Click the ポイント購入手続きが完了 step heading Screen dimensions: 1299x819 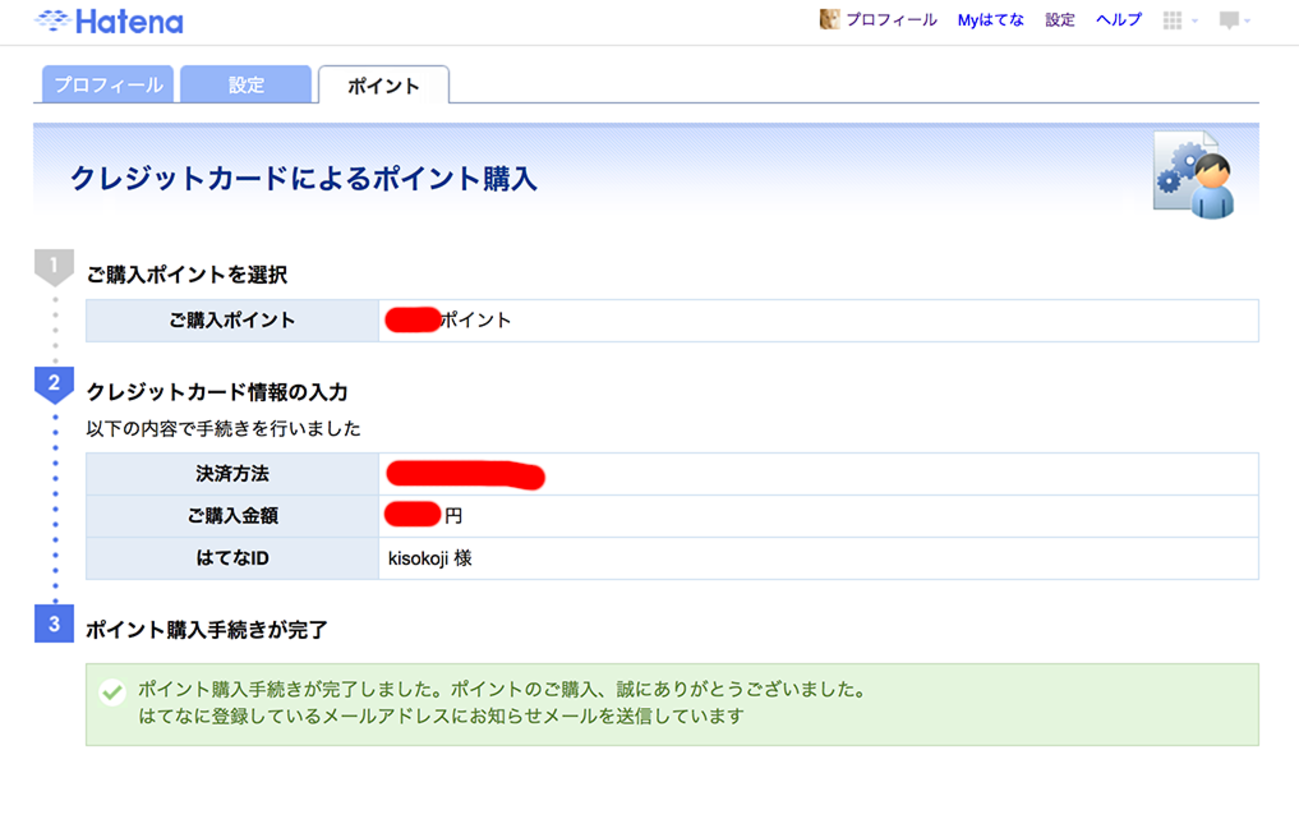click(x=207, y=630)
